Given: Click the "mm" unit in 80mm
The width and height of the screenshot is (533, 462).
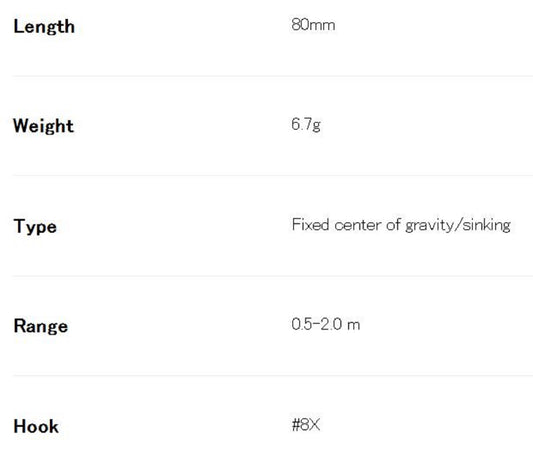Looking at the screenshot, I should (322, 26).
